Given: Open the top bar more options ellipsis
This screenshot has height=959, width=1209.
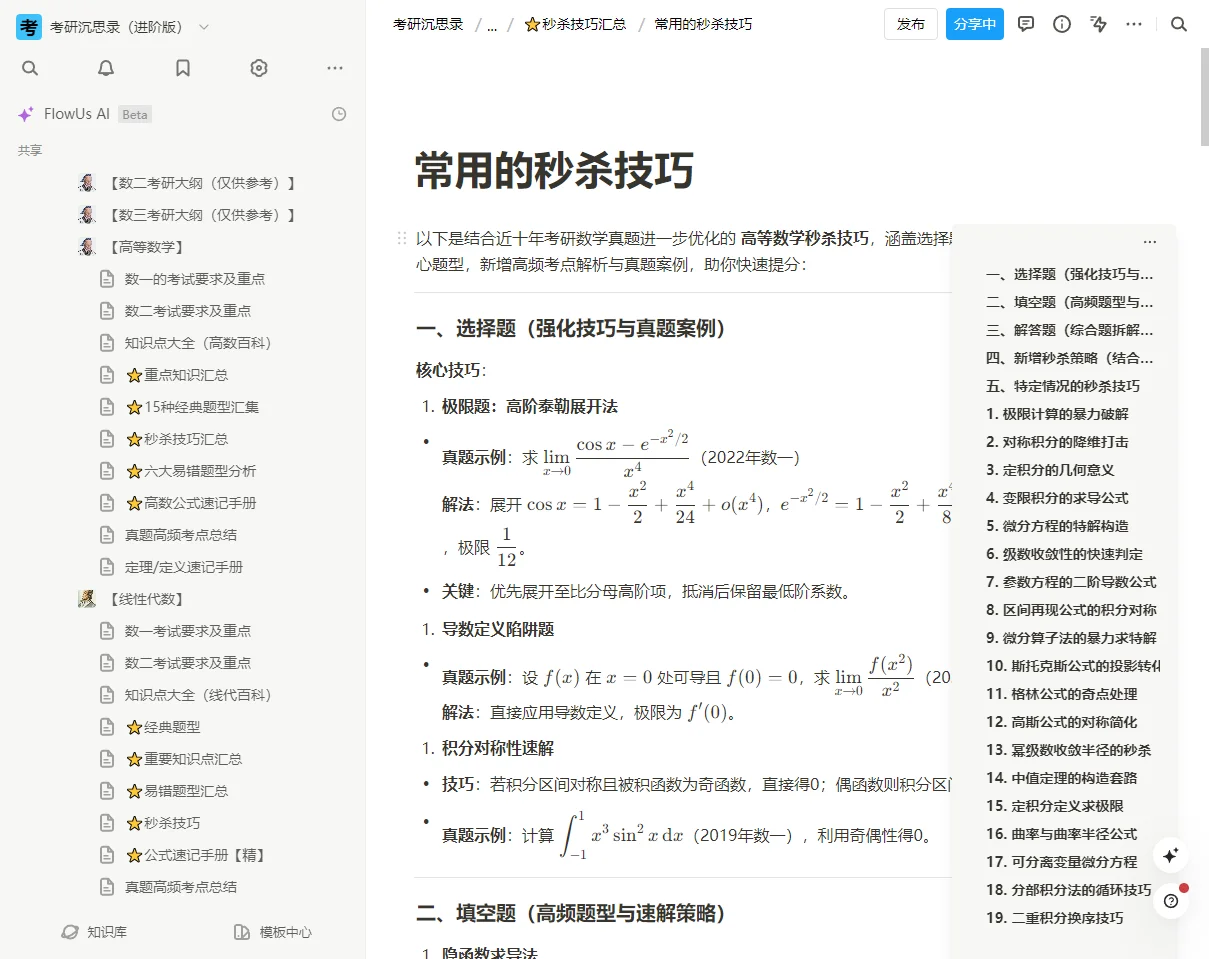Looking at the screenshot, I should coord(1134,24).
